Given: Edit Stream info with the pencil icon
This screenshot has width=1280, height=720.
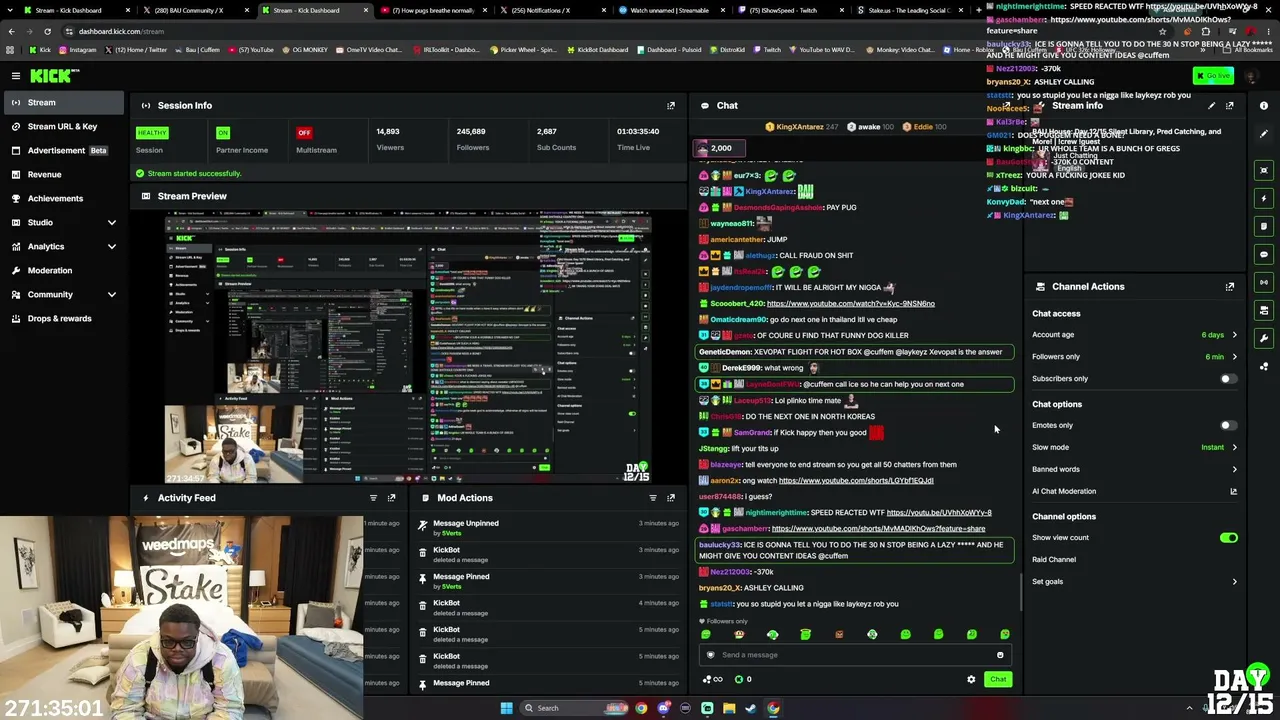Looking at the screenshot, I should click(x=1211, y=105).
